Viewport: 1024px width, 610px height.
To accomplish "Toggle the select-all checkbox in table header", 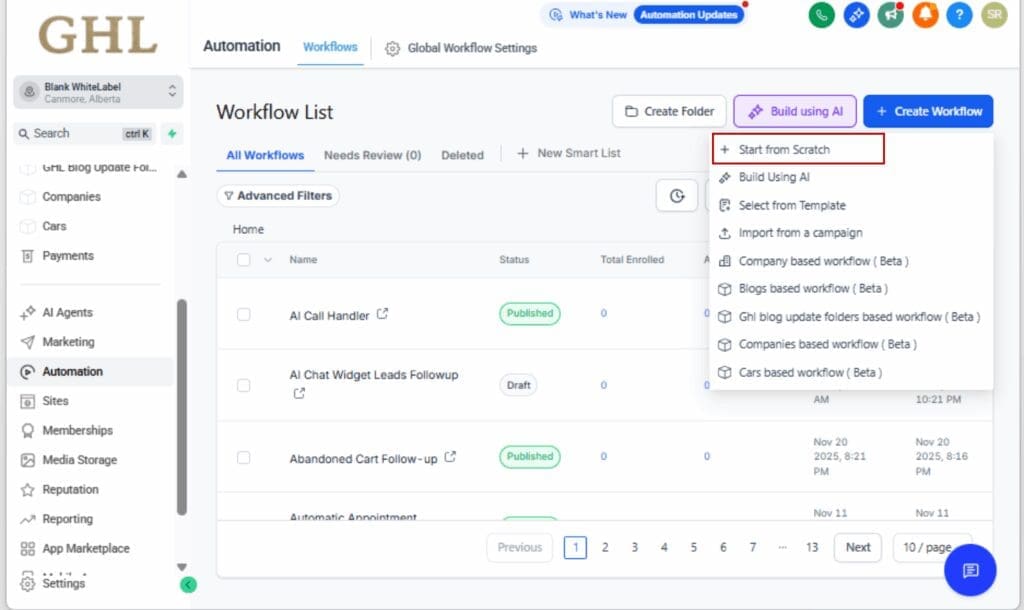I will tap(244, 260).
